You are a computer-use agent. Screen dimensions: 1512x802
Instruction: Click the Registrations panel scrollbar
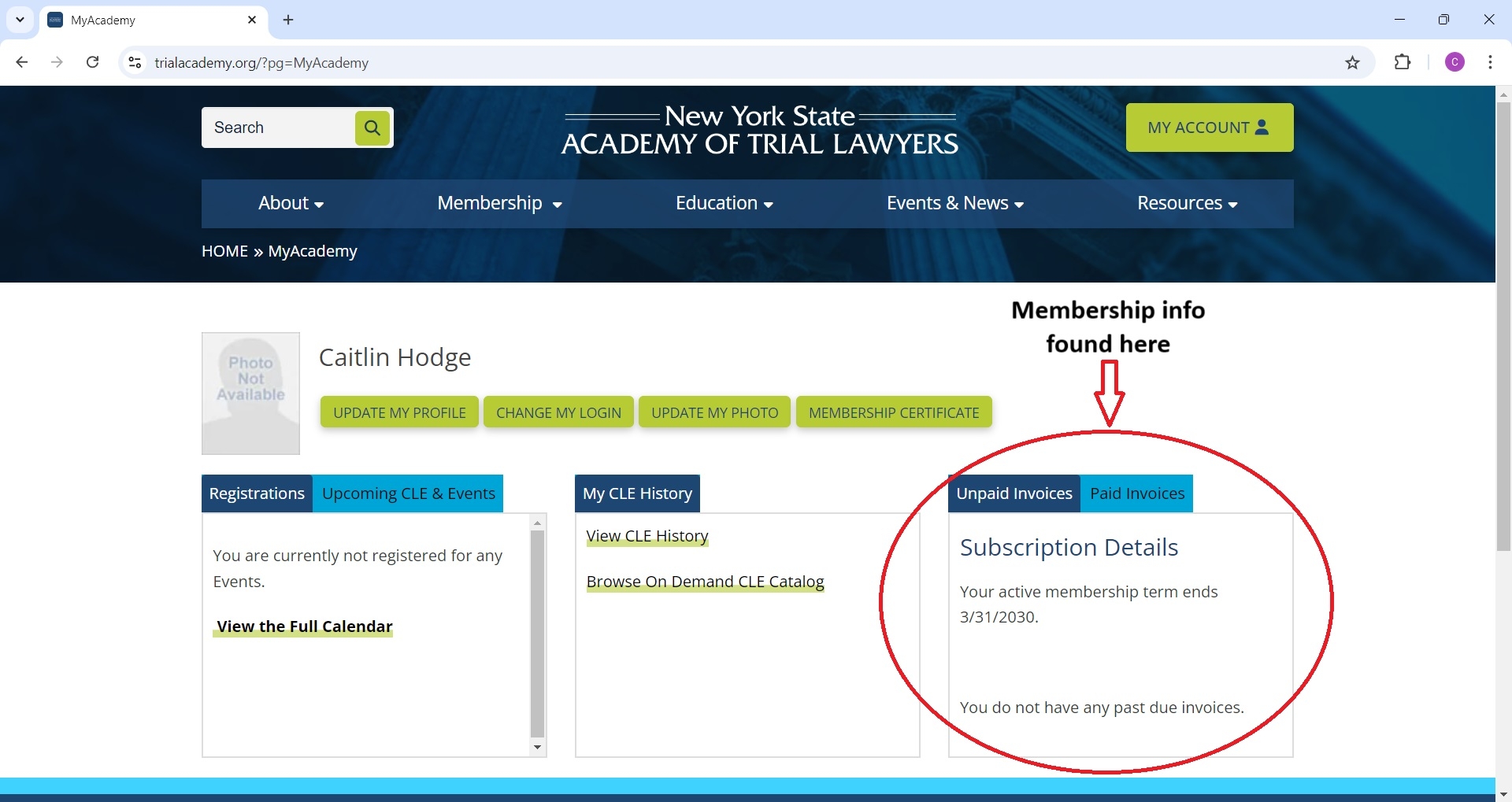(538, 633)
